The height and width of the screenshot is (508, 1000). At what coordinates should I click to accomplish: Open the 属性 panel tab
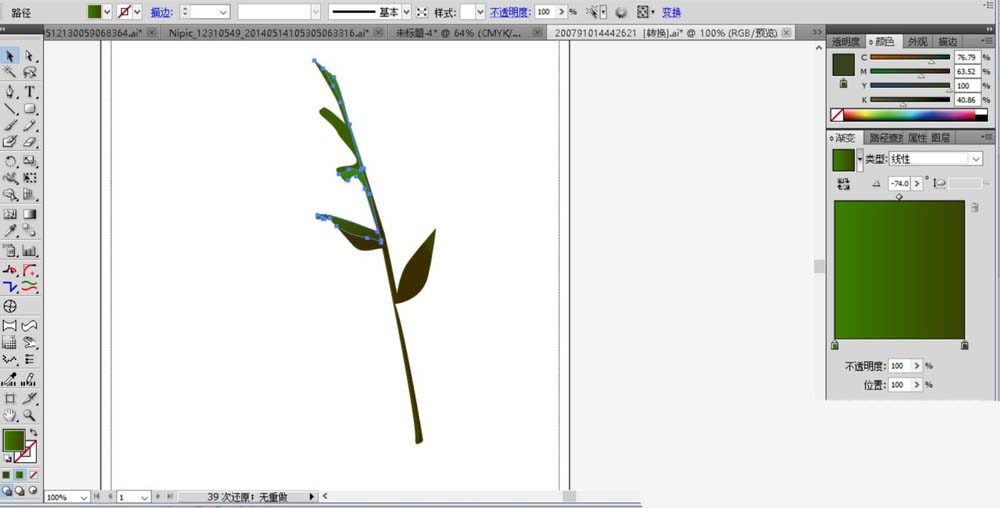(917, 137)
